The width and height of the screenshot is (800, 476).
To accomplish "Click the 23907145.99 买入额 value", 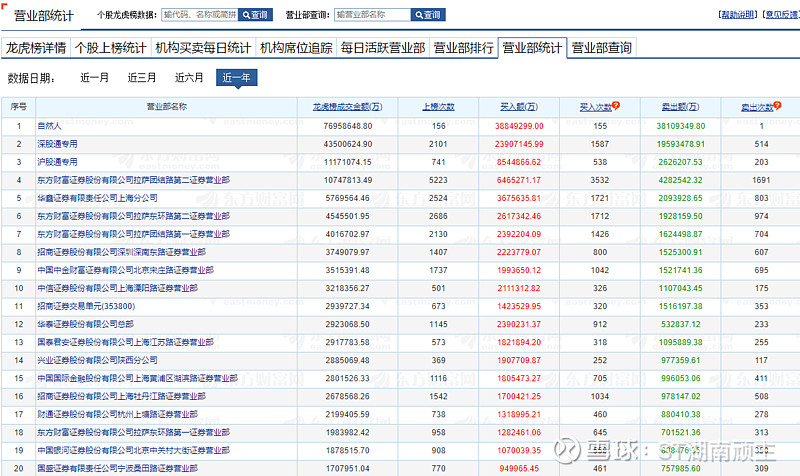I will tap(519, 144).
